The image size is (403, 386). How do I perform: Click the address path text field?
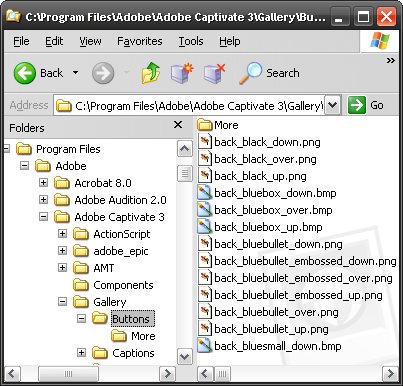(189, 106)
